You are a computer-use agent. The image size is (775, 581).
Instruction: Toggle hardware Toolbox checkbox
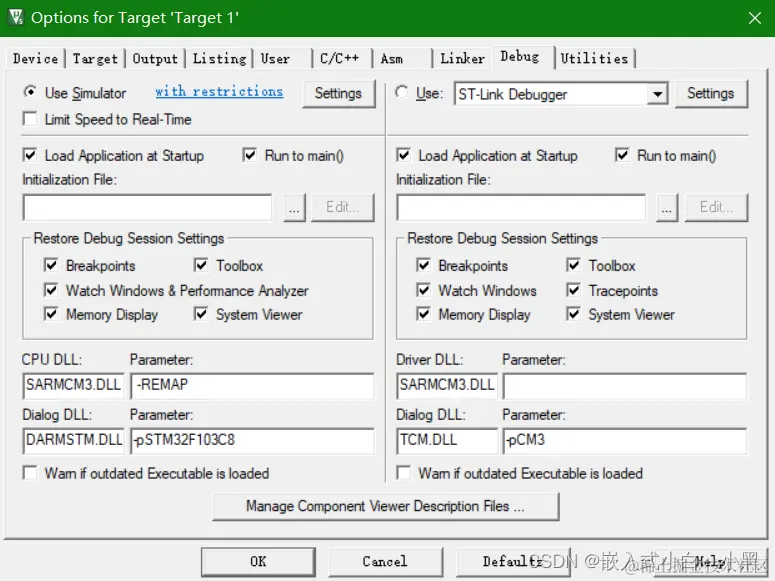(x=573, y=265)
